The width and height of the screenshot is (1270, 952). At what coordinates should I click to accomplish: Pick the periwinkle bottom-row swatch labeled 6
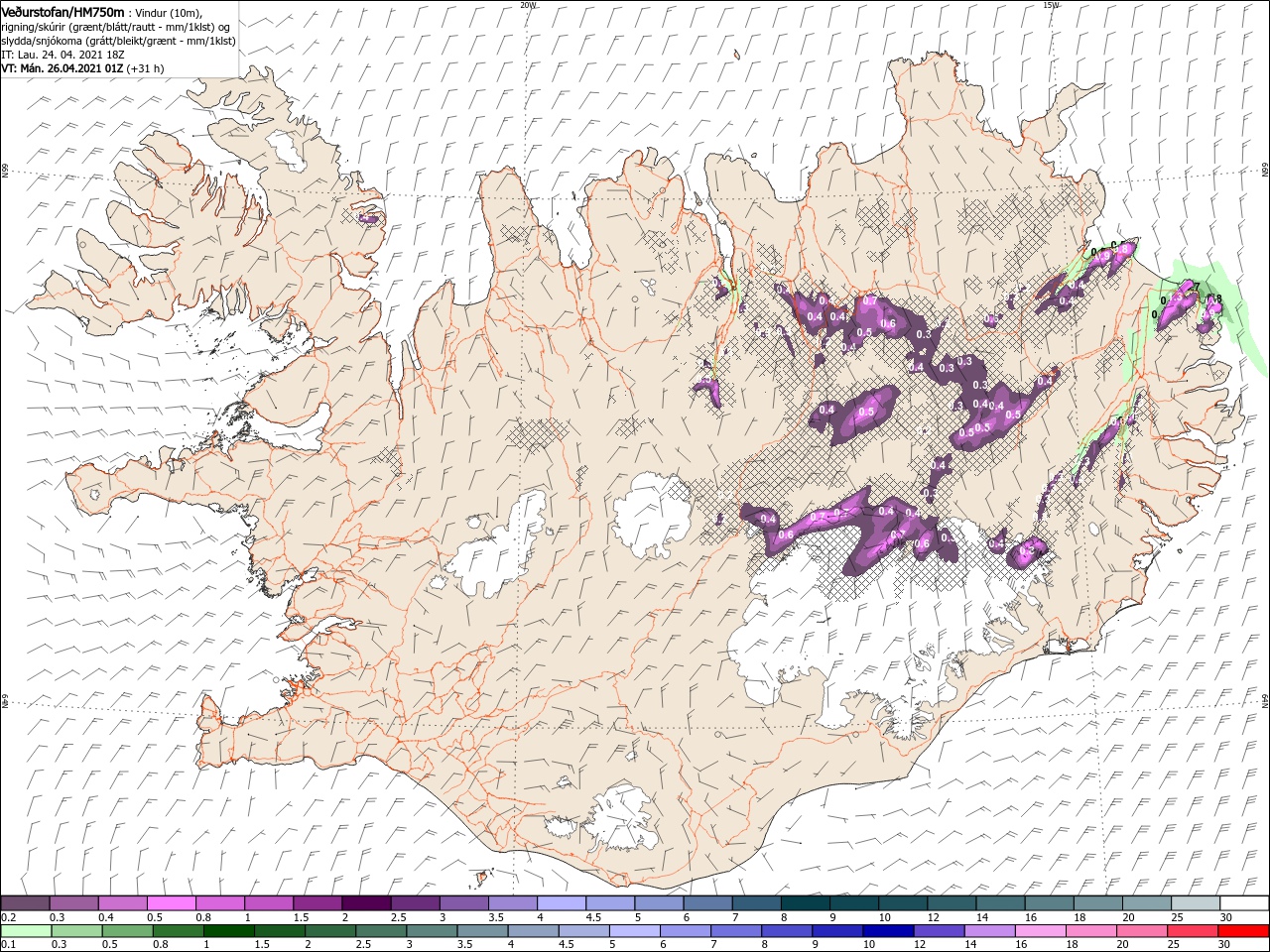tap(685, 931)
